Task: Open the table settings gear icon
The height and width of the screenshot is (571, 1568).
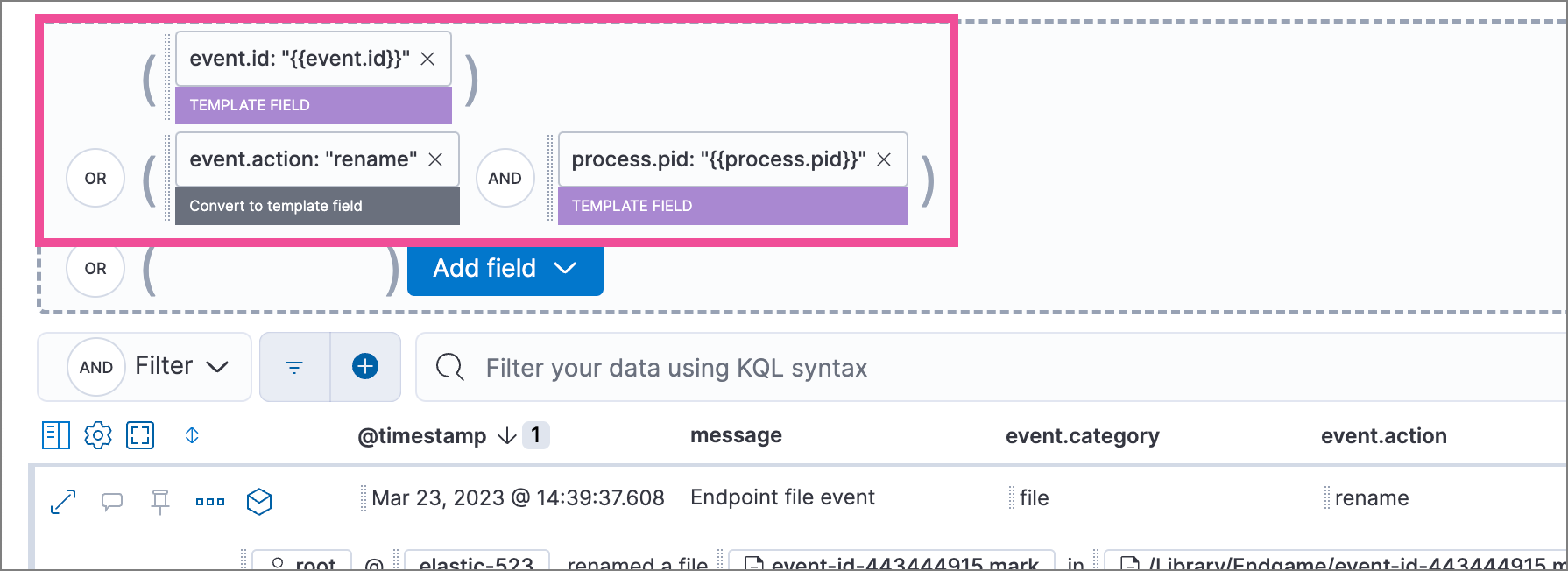Action: tap(98, 435)
